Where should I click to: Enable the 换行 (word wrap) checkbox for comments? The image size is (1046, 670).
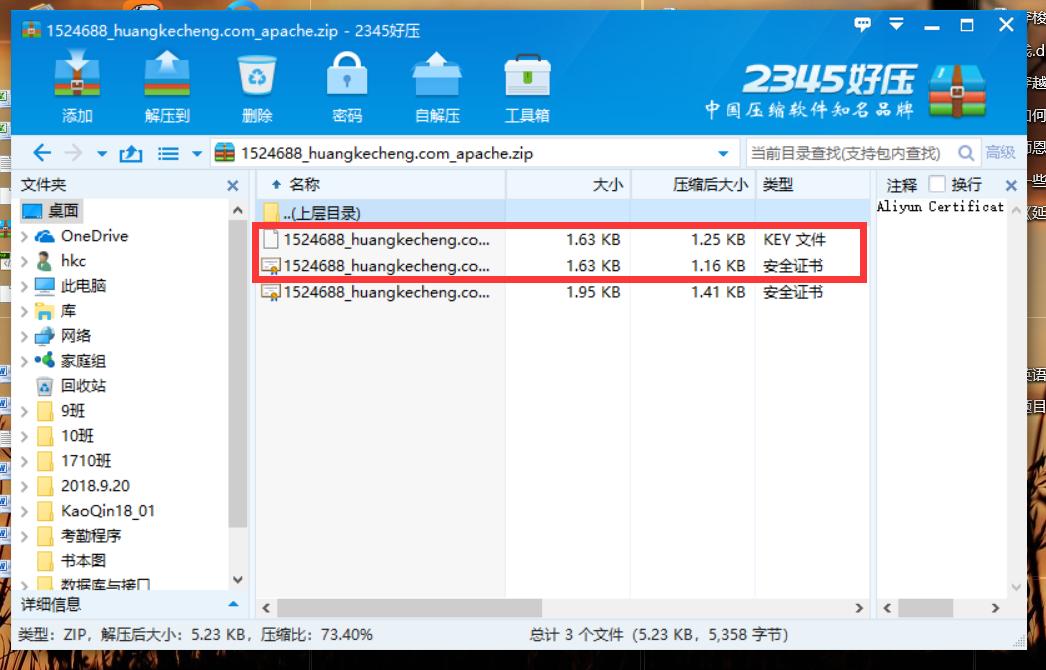[937, 184]
